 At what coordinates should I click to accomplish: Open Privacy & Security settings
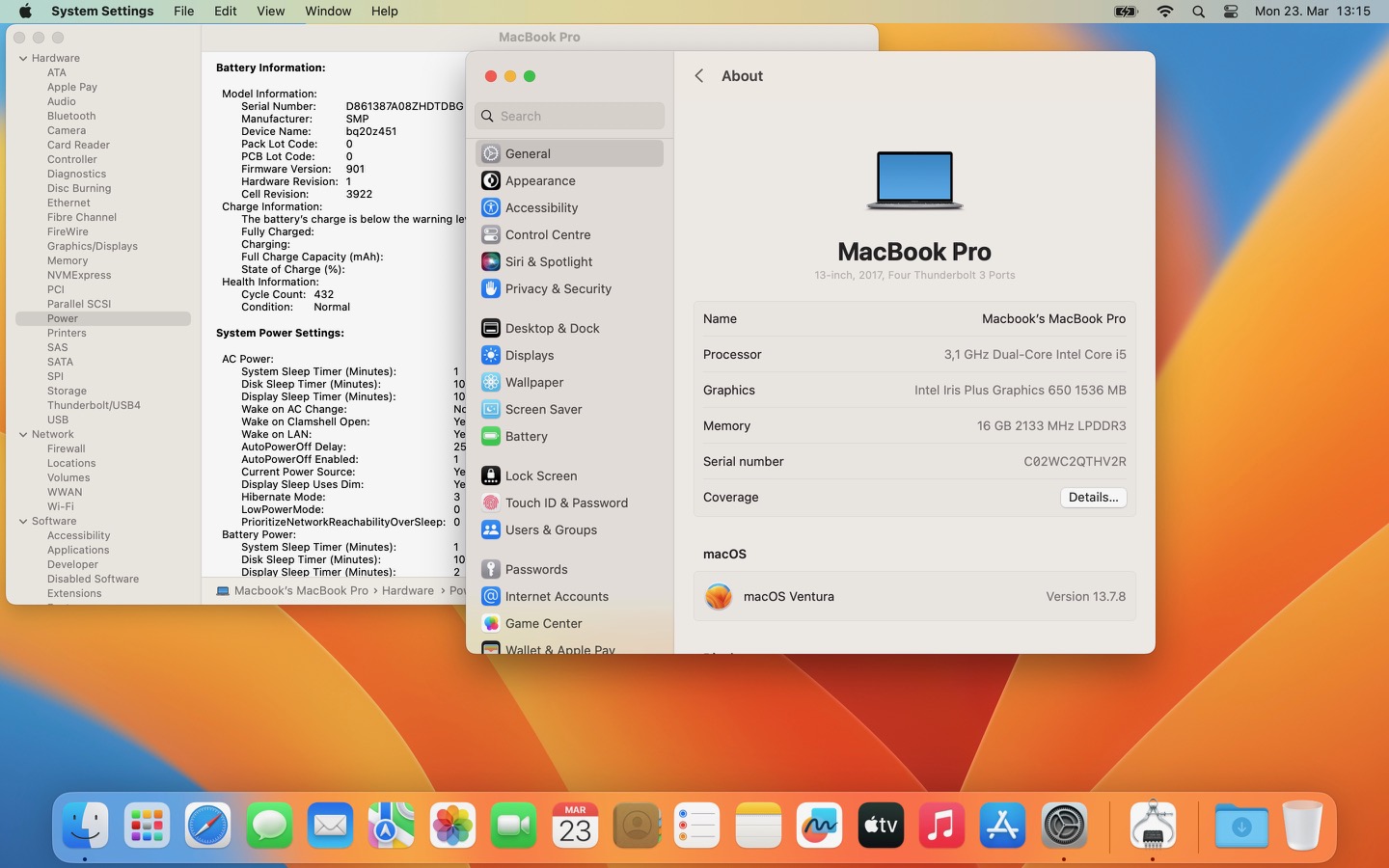[x=557, y=288]
